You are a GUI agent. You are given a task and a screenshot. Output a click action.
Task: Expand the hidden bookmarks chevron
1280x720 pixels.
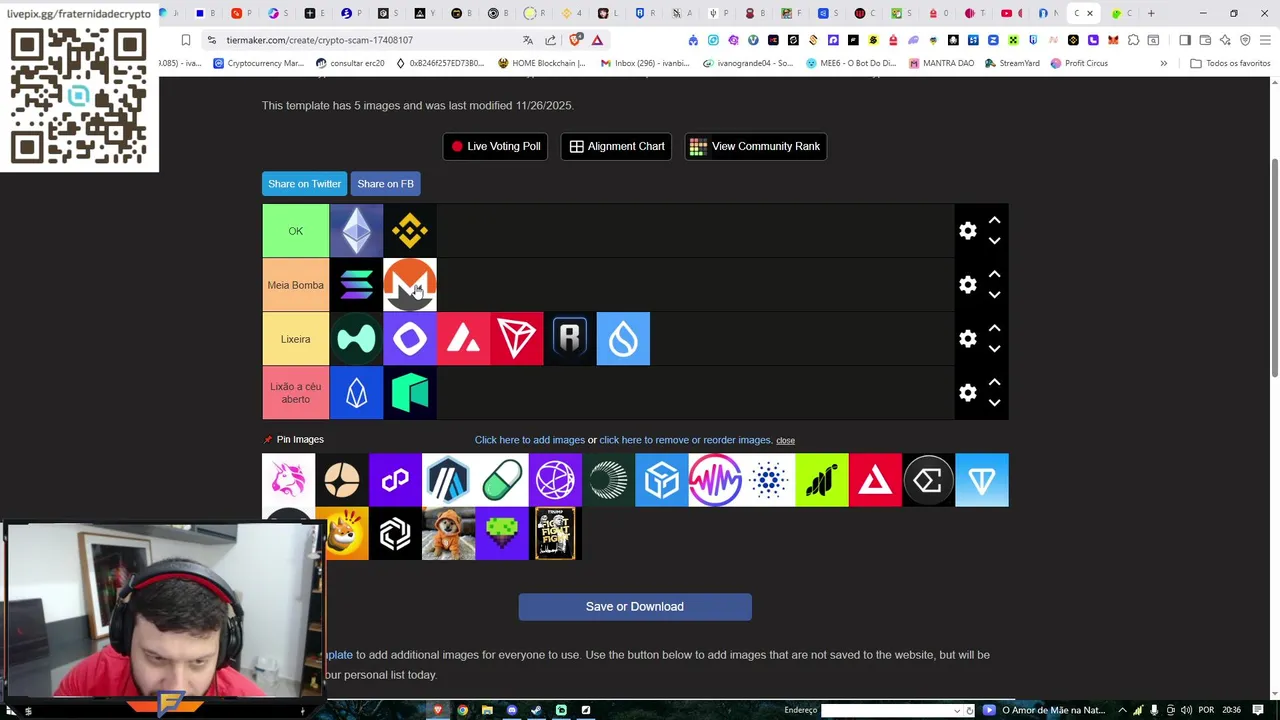pos(1163,63)
